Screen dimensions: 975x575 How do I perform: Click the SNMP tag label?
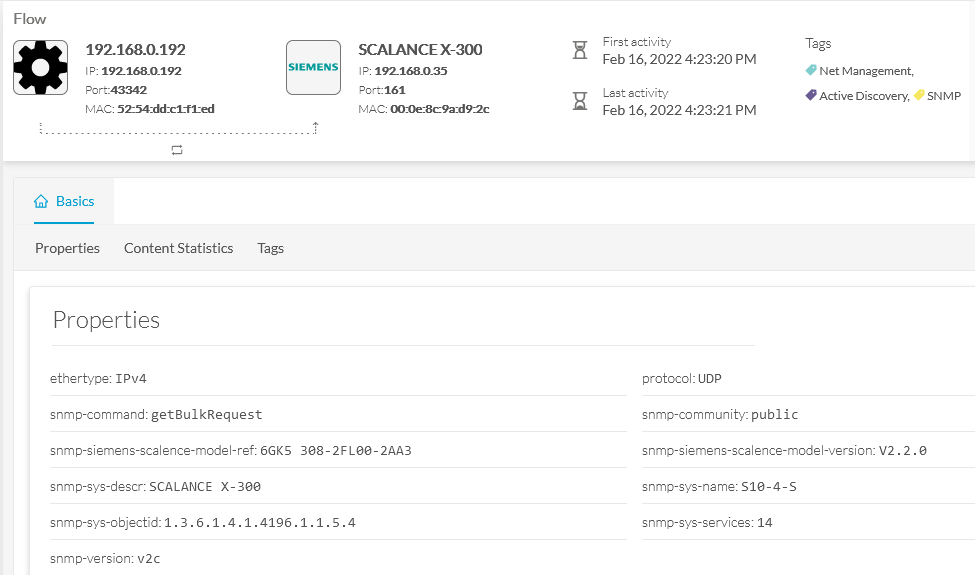point(944,96)
